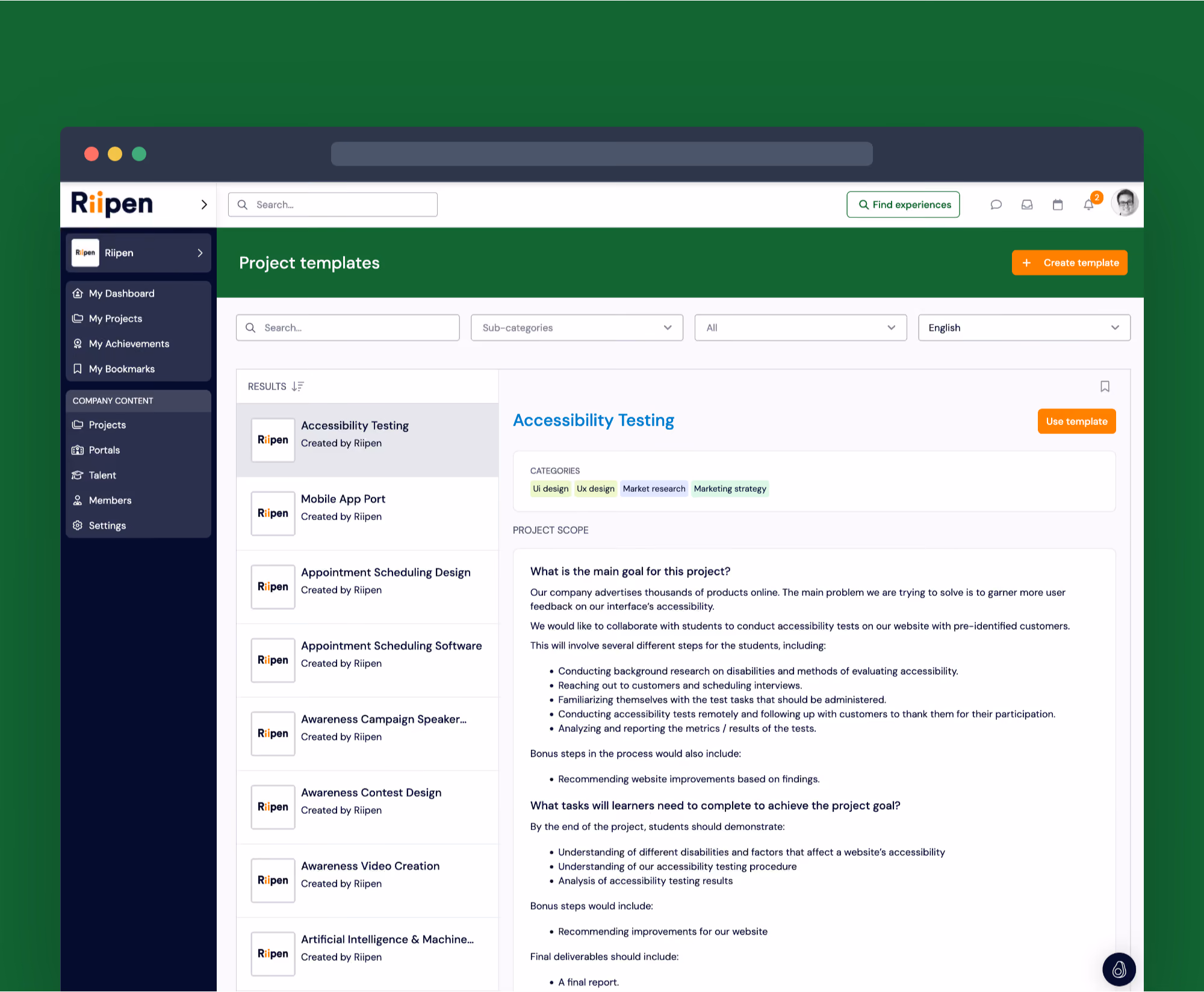Click the Ux design category tag
This screenshot has width=1204, height=992.
595,489
